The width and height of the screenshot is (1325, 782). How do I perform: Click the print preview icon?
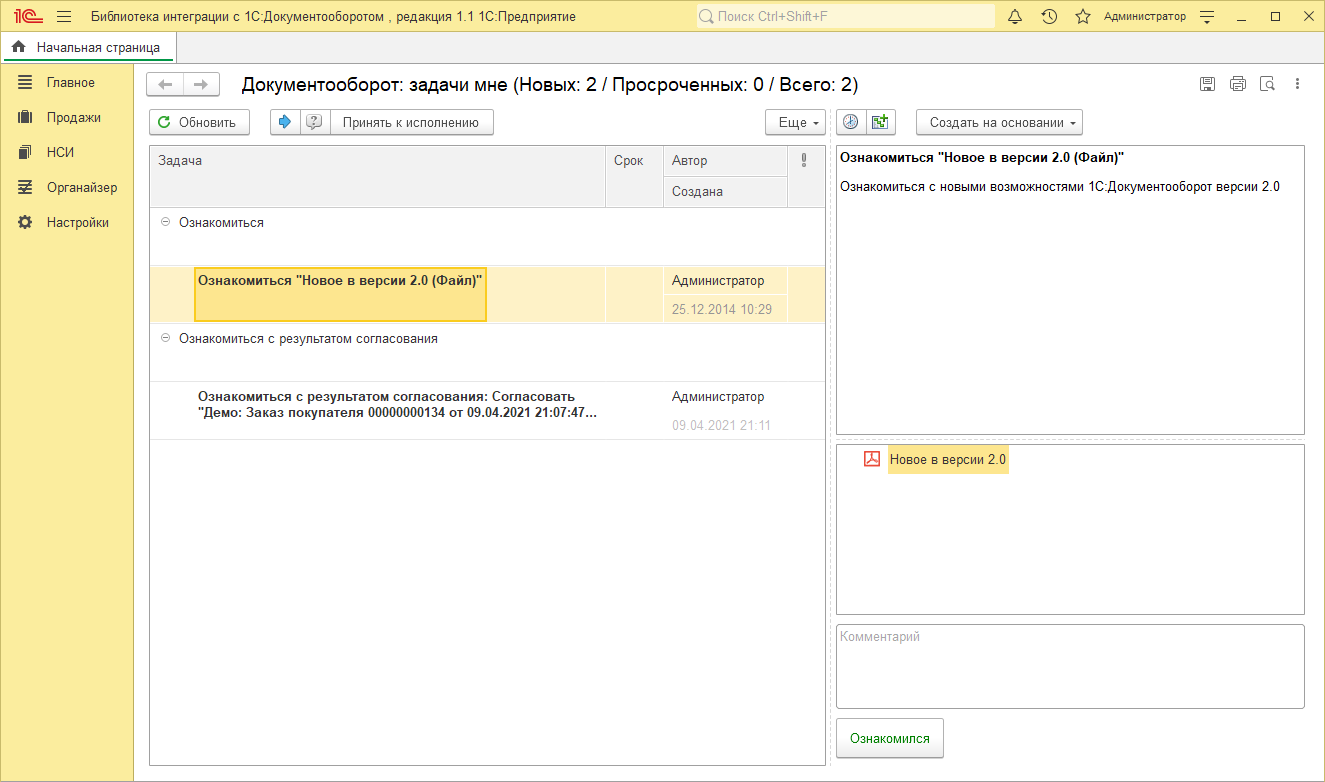coord(1267,84)
